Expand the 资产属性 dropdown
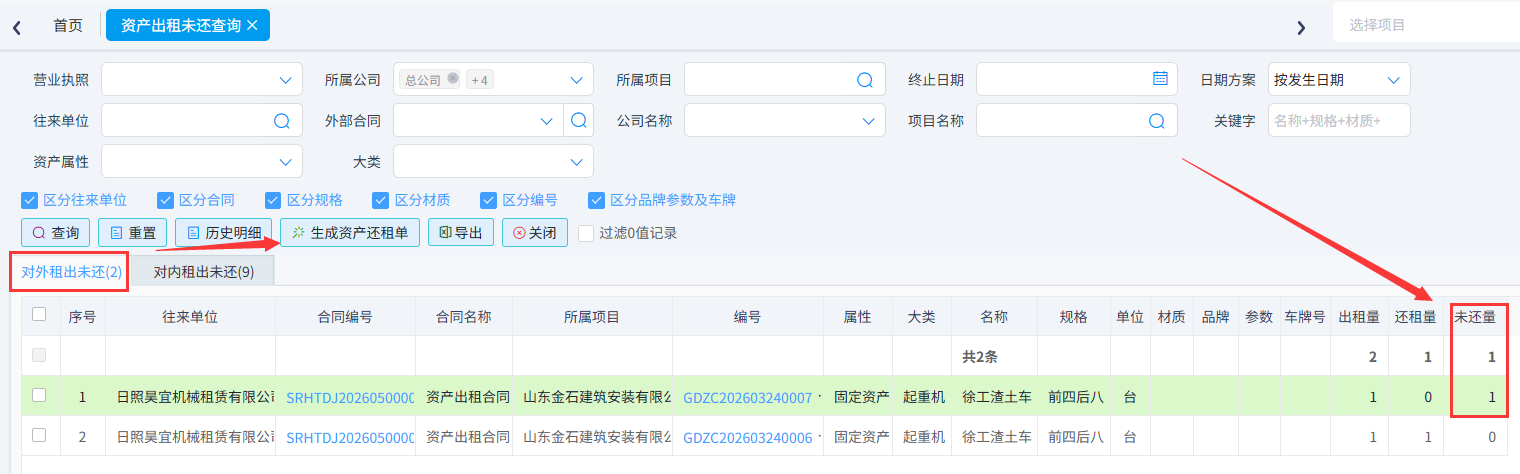Viewport: 1520px width, 474px height. point(285,161)
